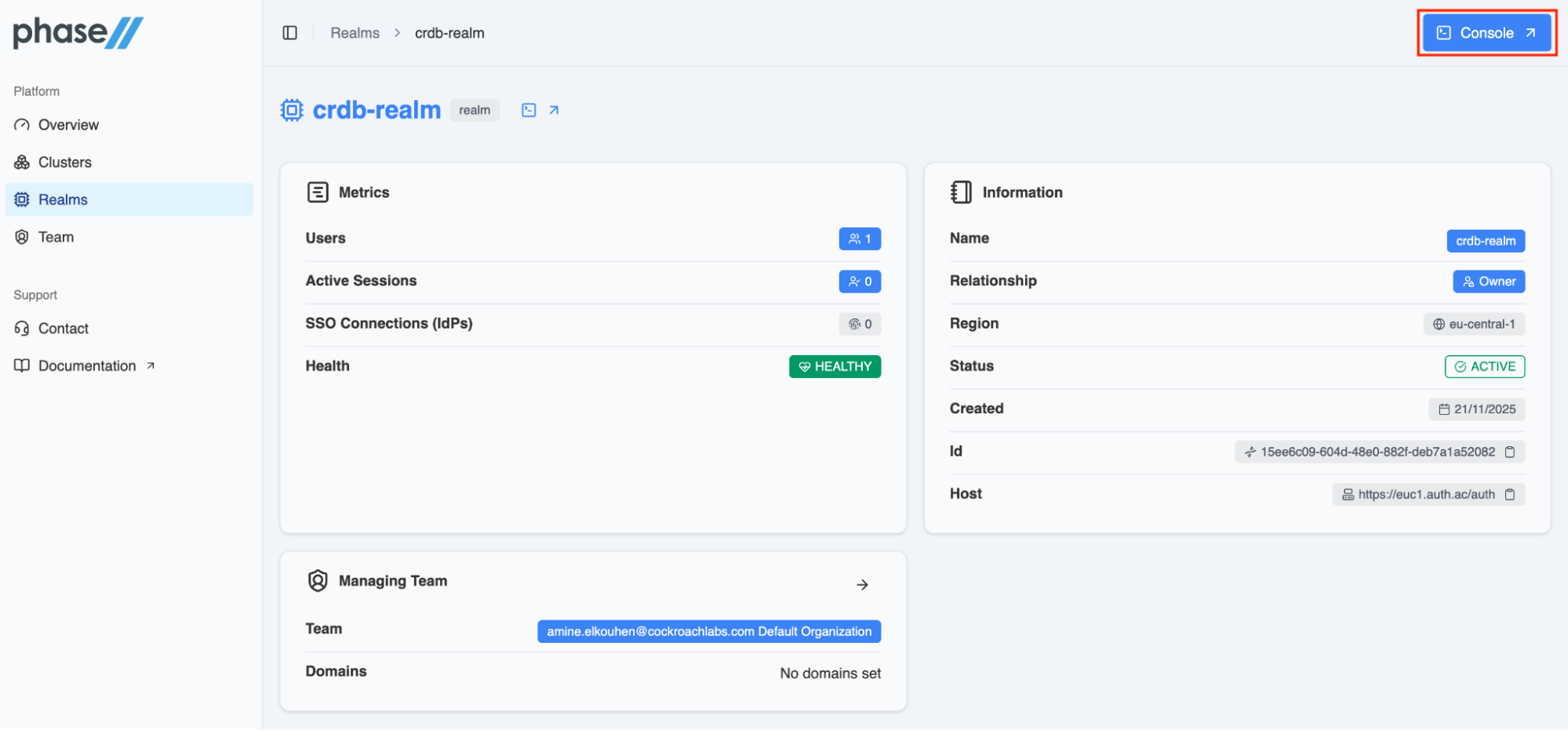Viewport: 1568px width, 730px height.
Task: Open the external link arrow next to realm title
Action: click(554, 110)
